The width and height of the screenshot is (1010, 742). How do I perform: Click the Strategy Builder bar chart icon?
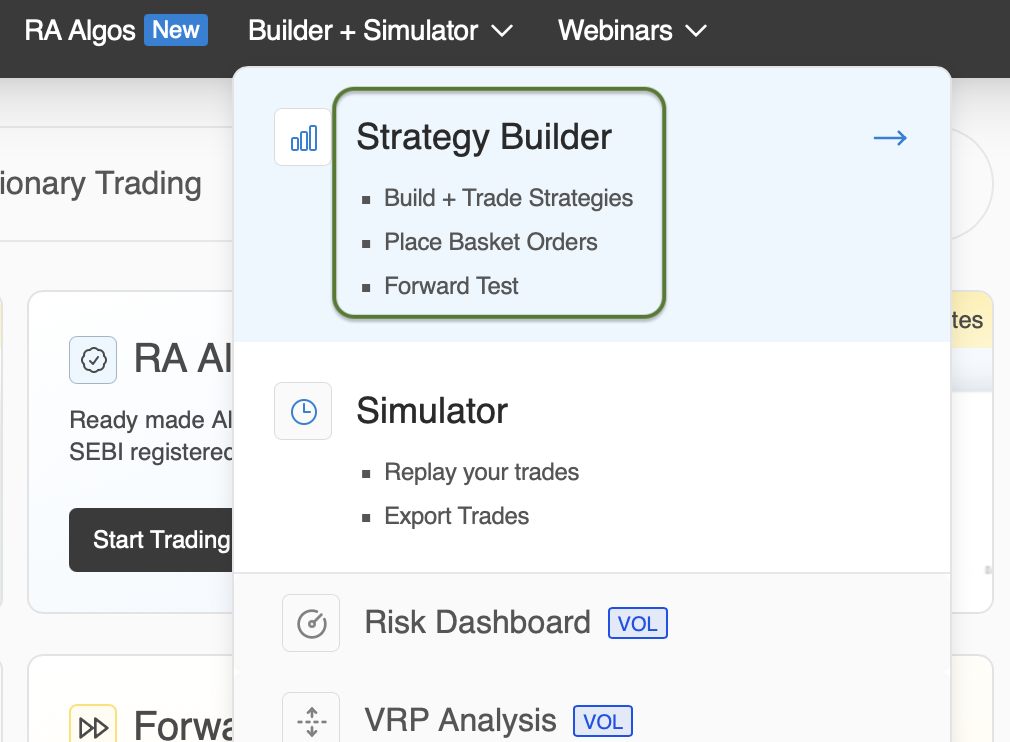point(303,137)
